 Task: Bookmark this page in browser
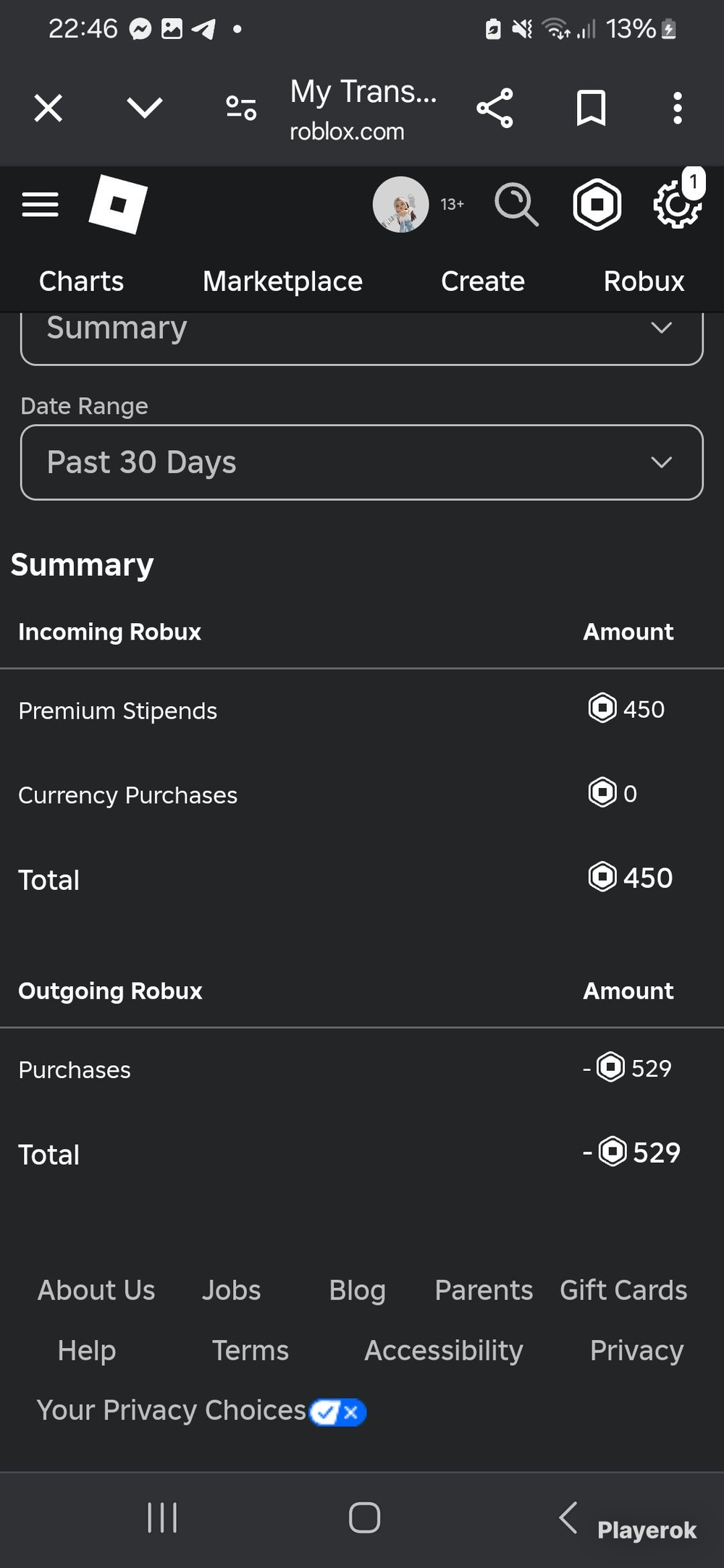591,109
